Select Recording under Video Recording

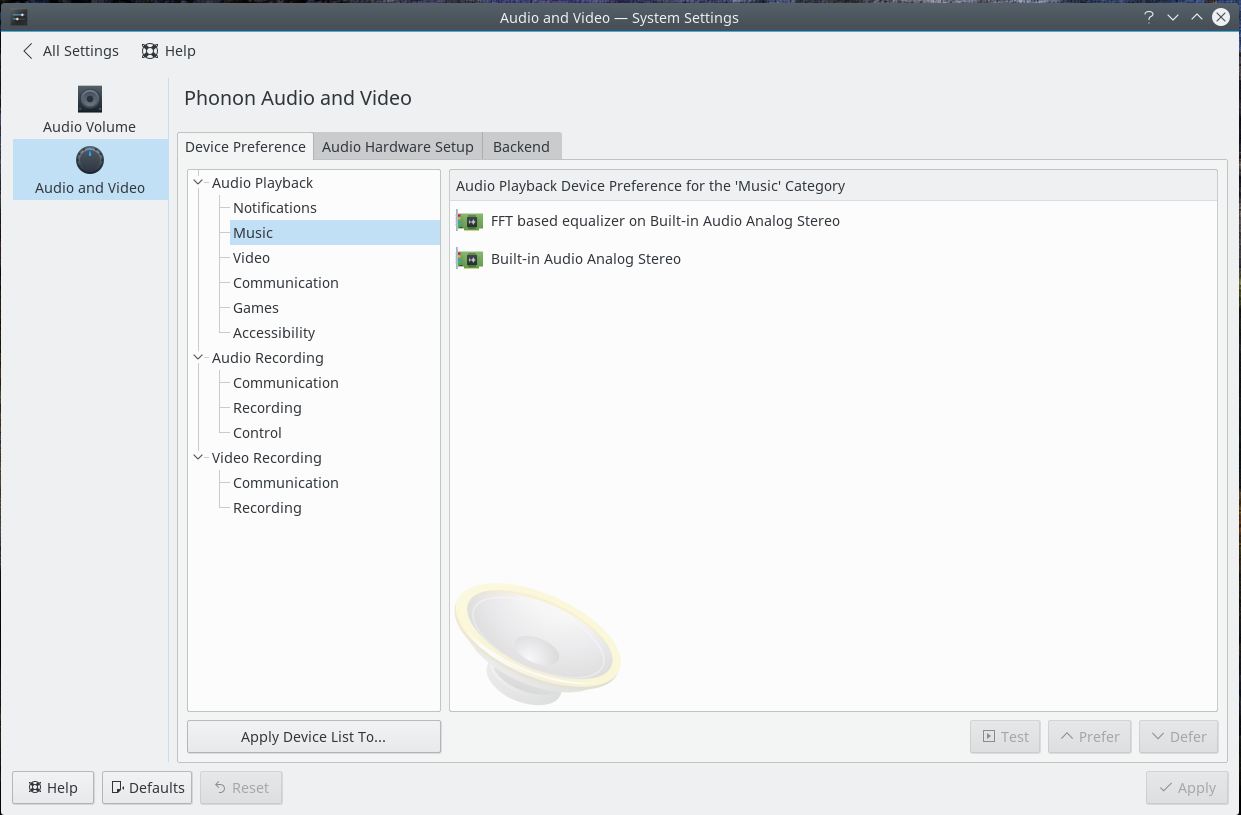[x=267, y=508]
